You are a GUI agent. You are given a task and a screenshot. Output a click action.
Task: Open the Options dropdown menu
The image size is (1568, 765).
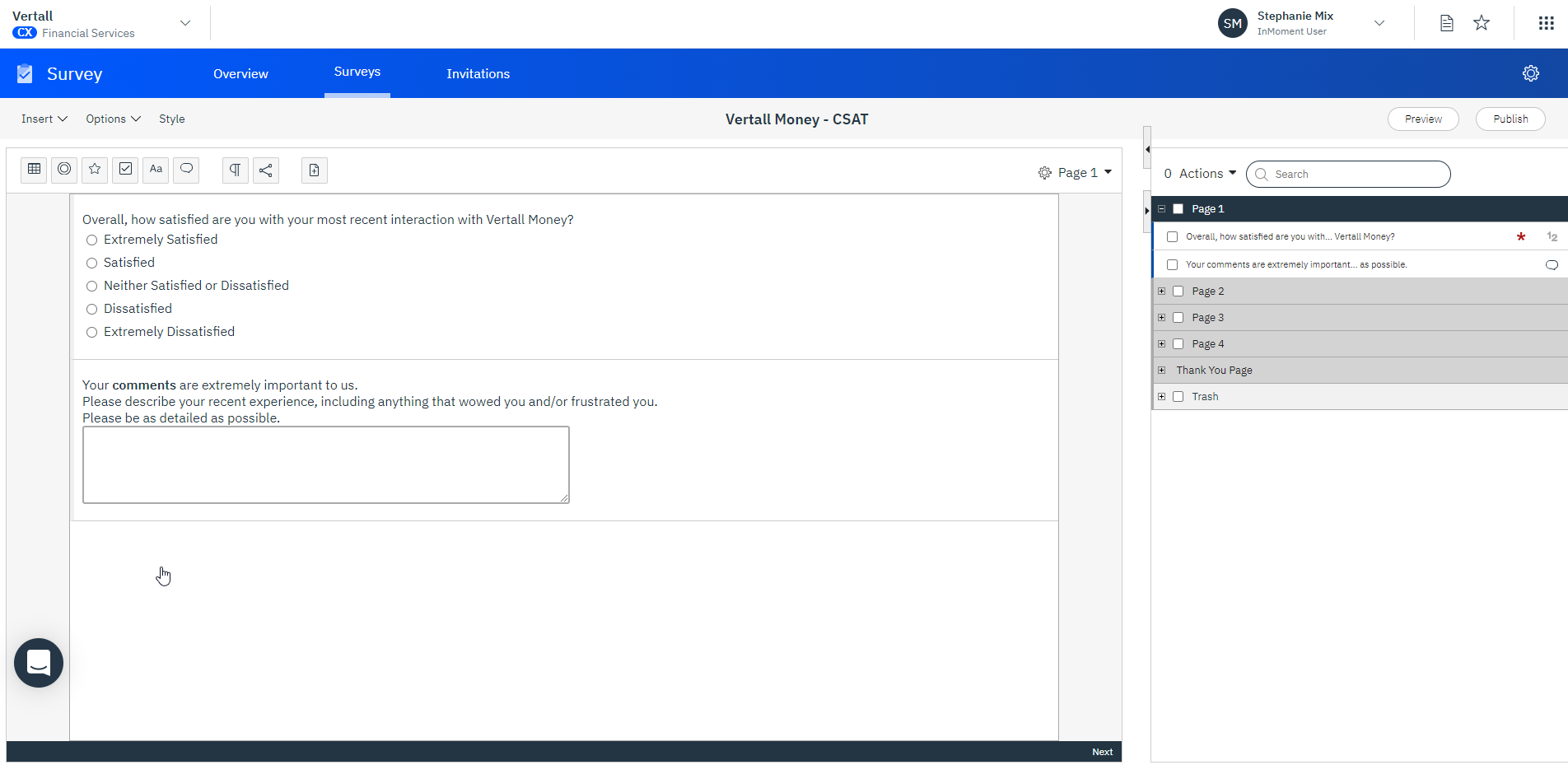coord(114,119)
